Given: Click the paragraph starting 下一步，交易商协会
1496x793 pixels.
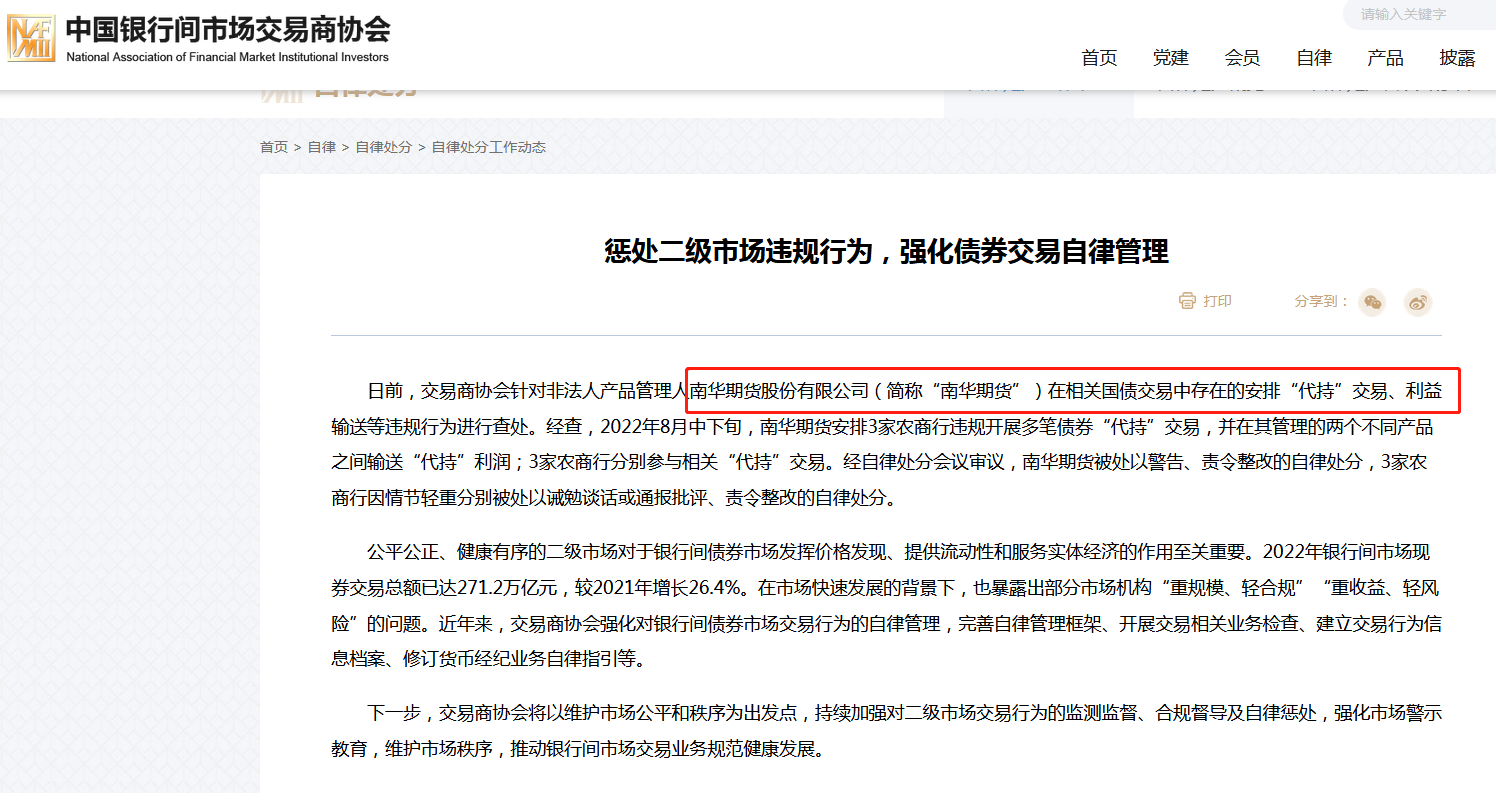Looking at the screenshot, I should (886, 731).
